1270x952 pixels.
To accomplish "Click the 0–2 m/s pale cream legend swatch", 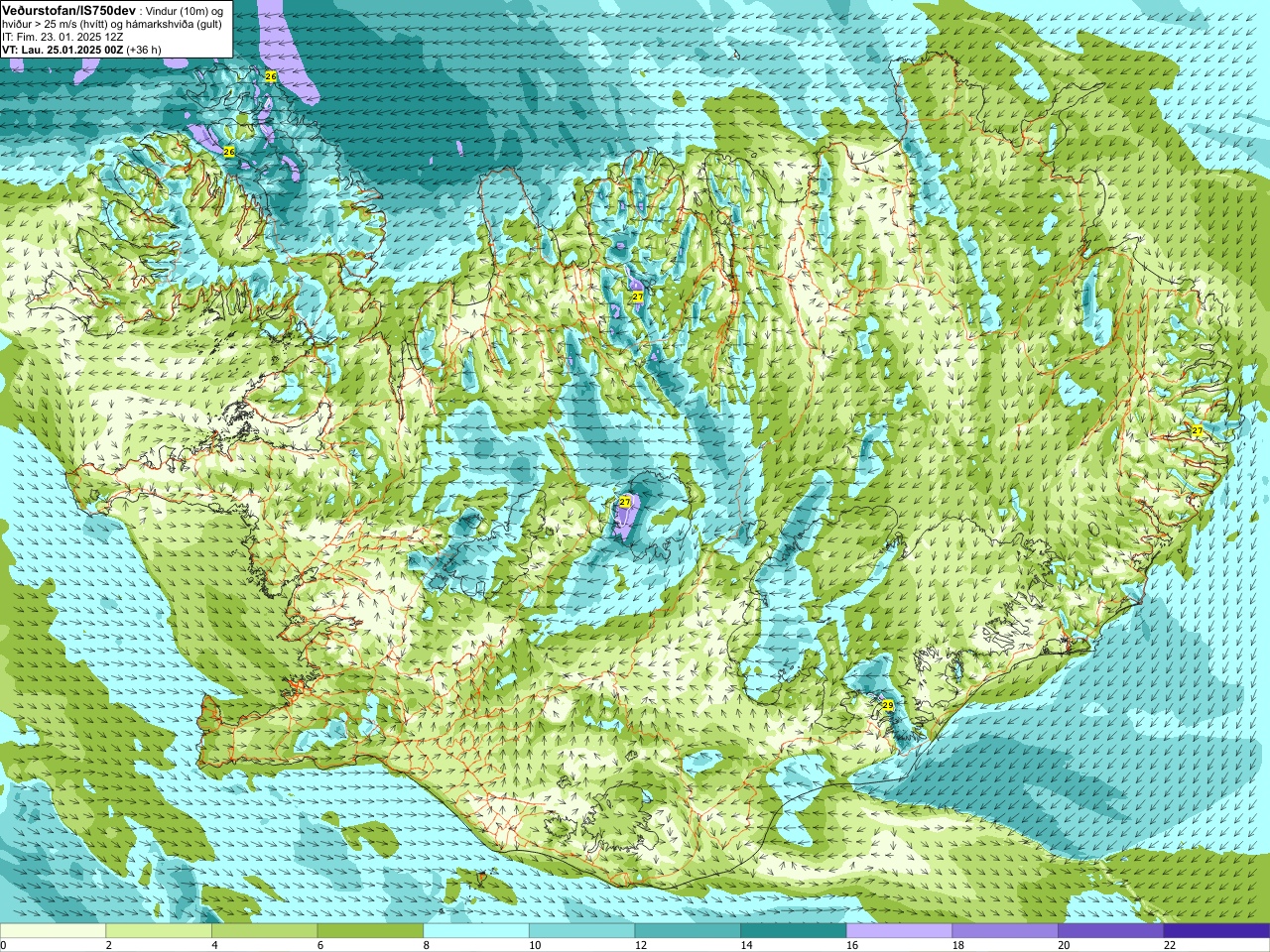I will tap(53, 931).
